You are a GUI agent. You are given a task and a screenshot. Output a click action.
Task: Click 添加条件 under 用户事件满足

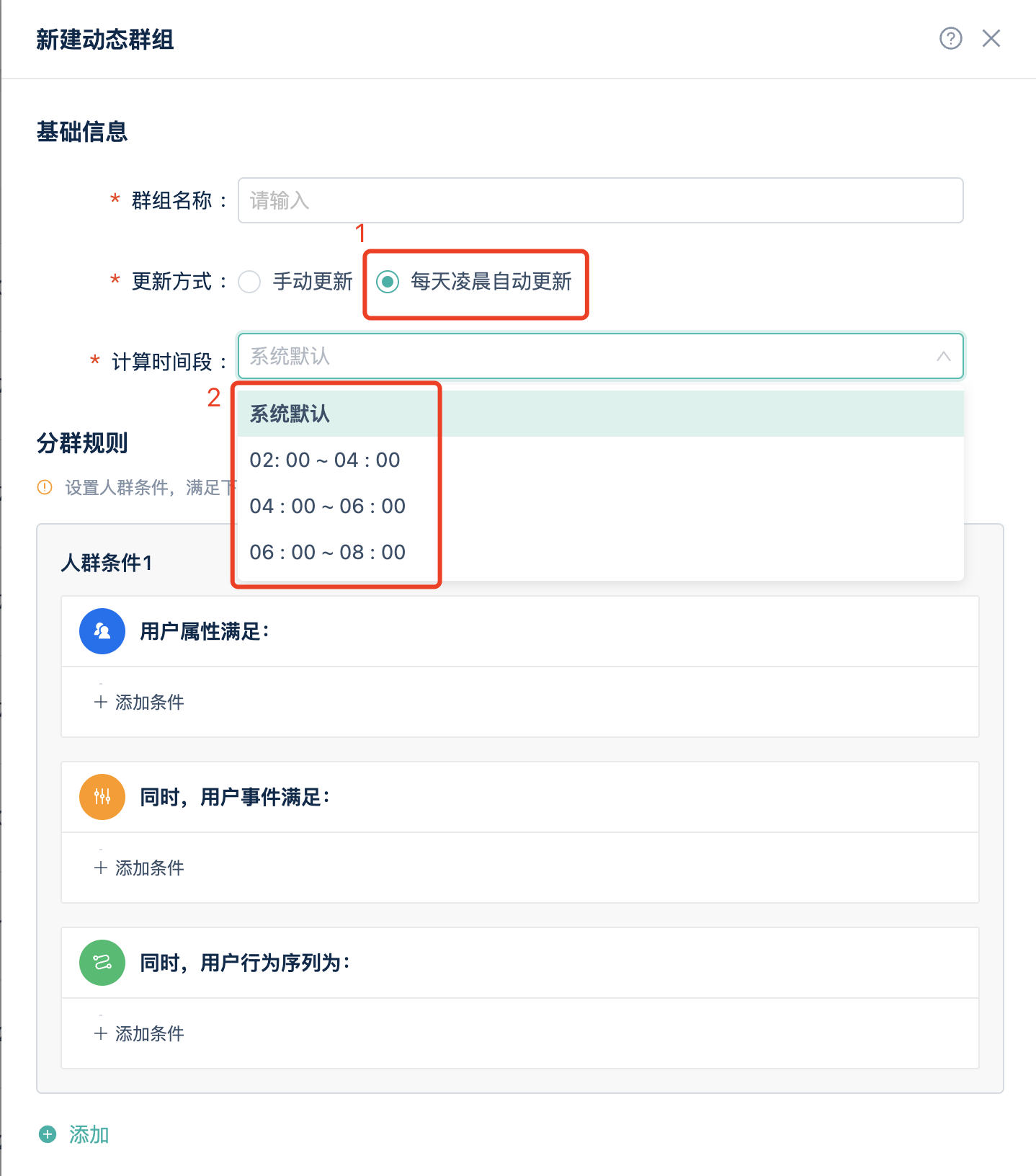coord(139,868)
